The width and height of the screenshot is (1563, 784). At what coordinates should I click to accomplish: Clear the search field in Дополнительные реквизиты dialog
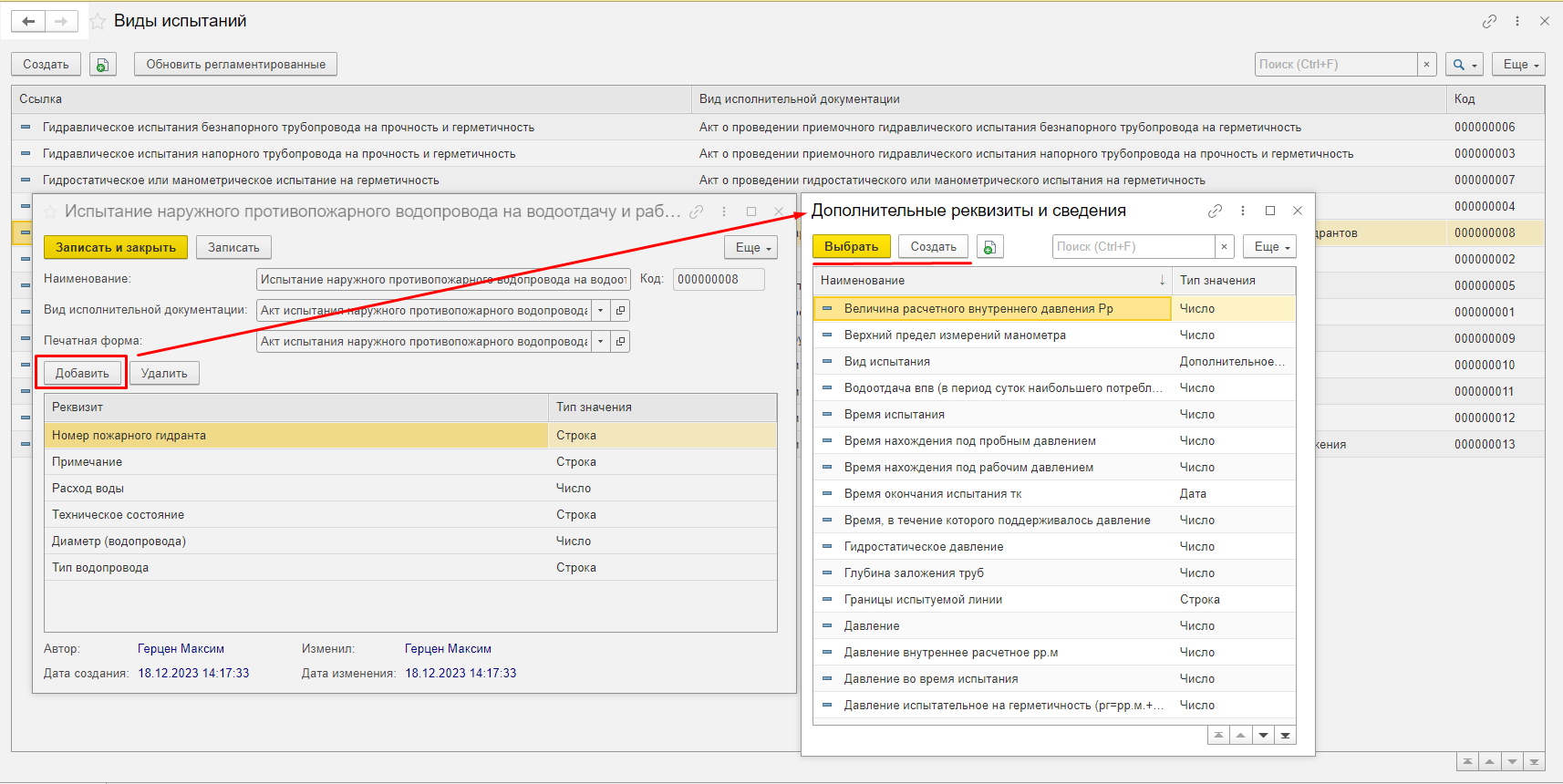point(1225,247)
